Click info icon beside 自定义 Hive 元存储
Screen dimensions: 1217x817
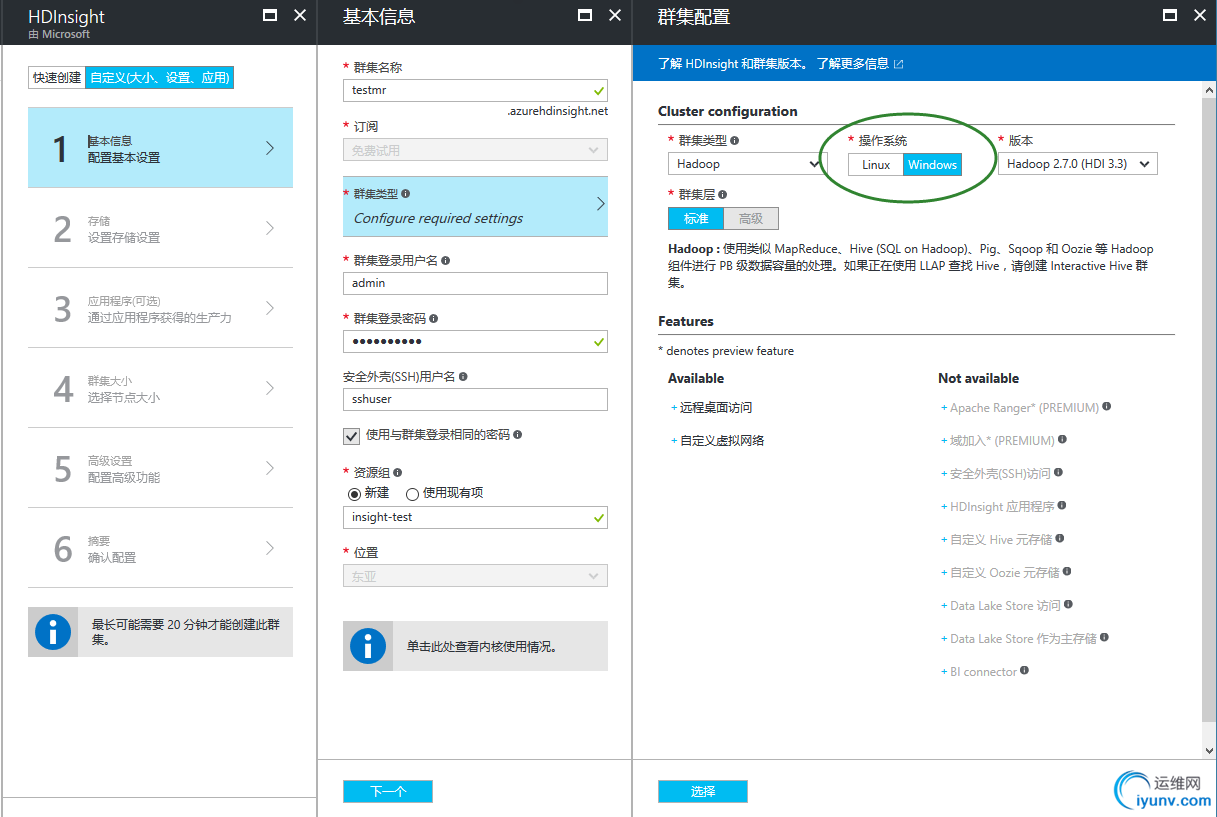click(x=1059, y=539)
